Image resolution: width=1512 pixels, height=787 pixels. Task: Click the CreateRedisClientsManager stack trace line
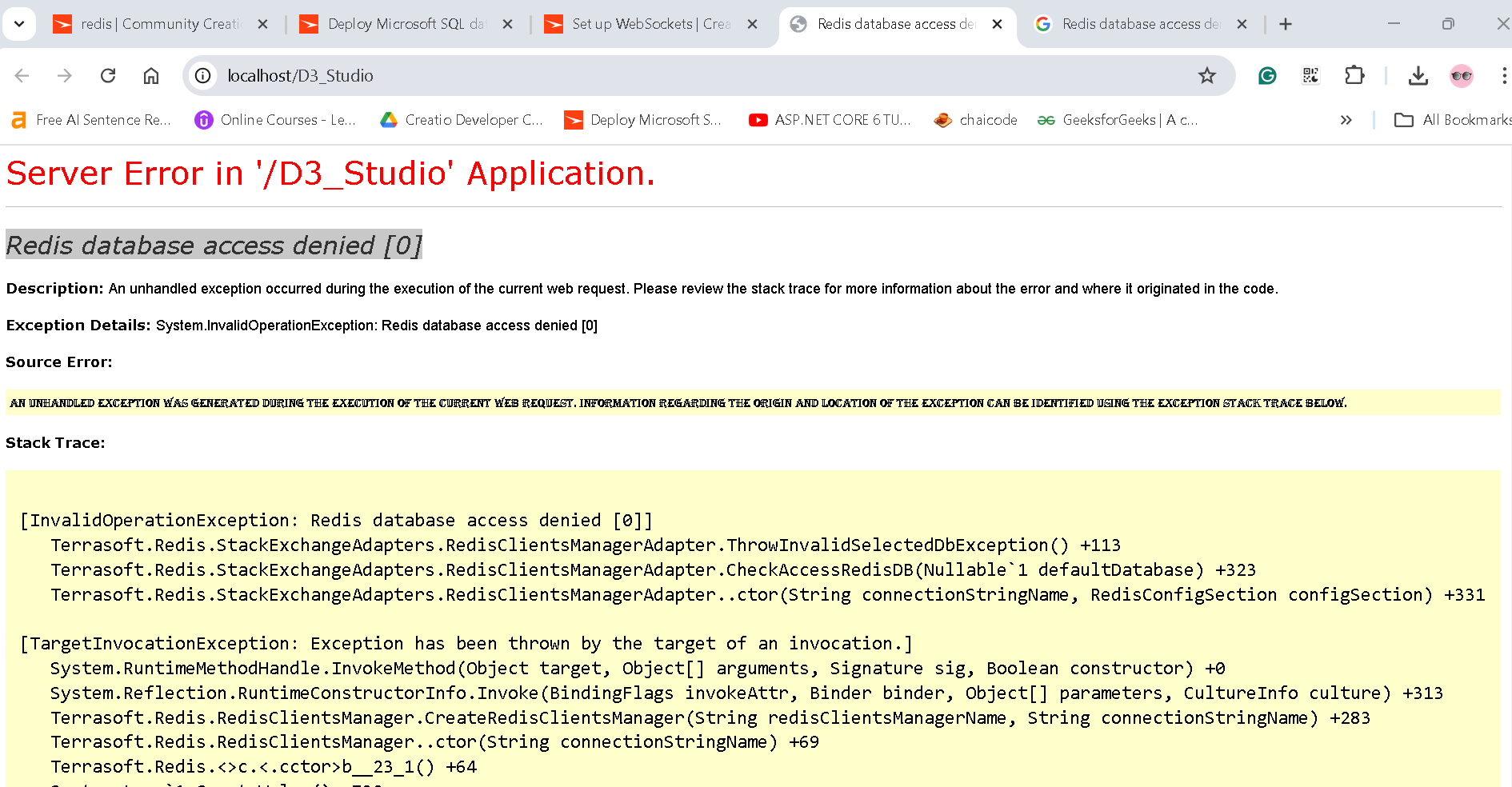pos(710,718)
